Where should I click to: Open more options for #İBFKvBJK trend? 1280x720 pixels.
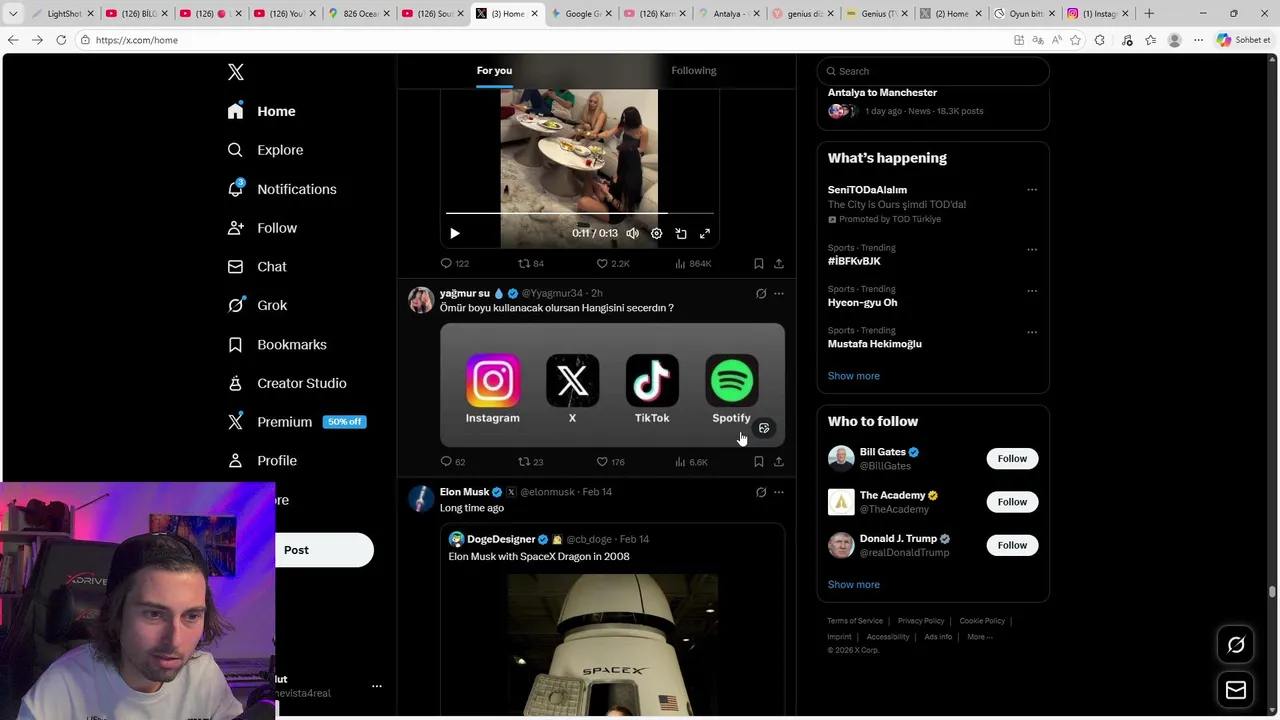tap(1032, 249)
